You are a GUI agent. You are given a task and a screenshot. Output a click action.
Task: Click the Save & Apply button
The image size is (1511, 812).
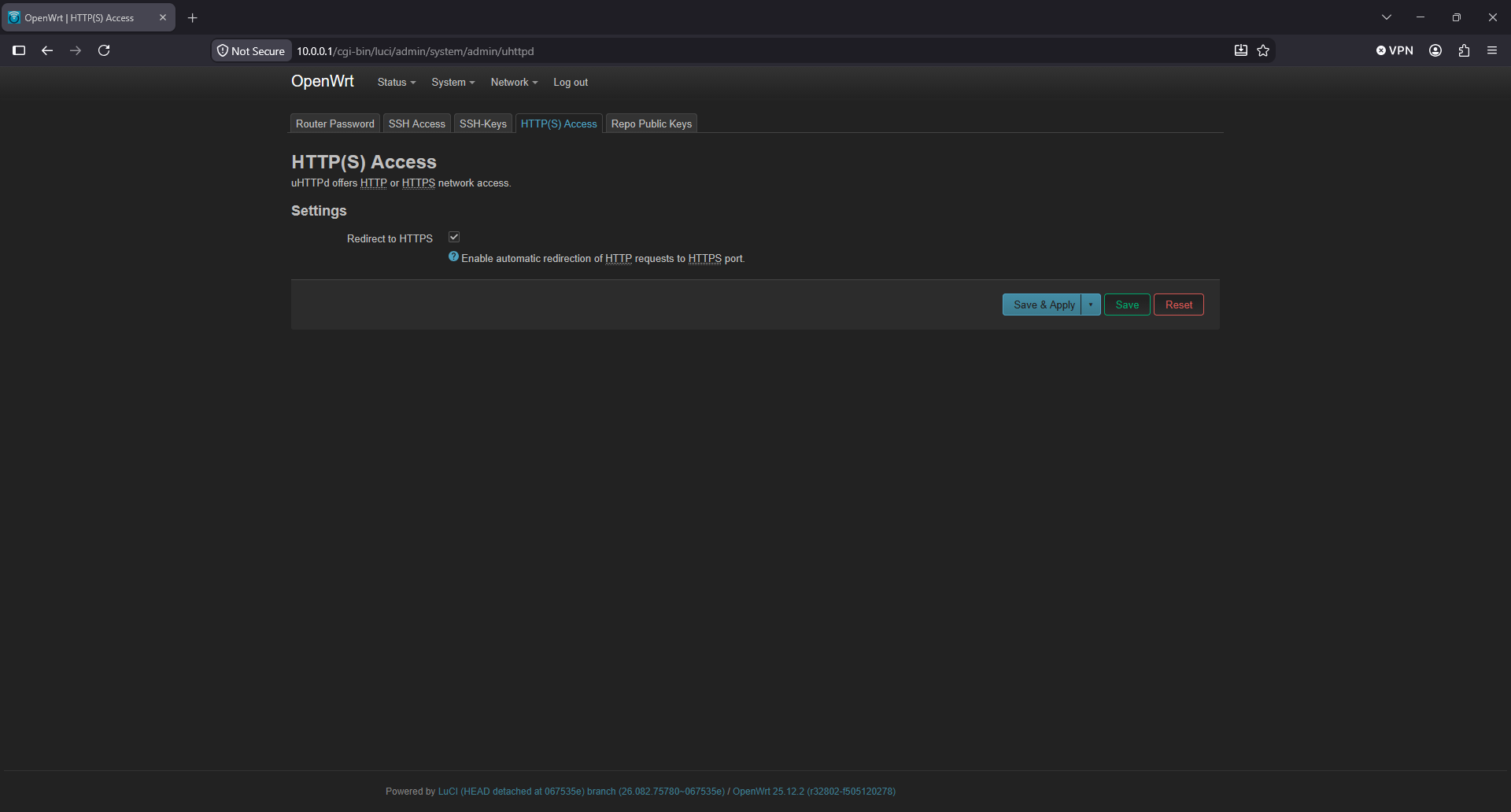pyautogui.click(x=1042, y=304)
